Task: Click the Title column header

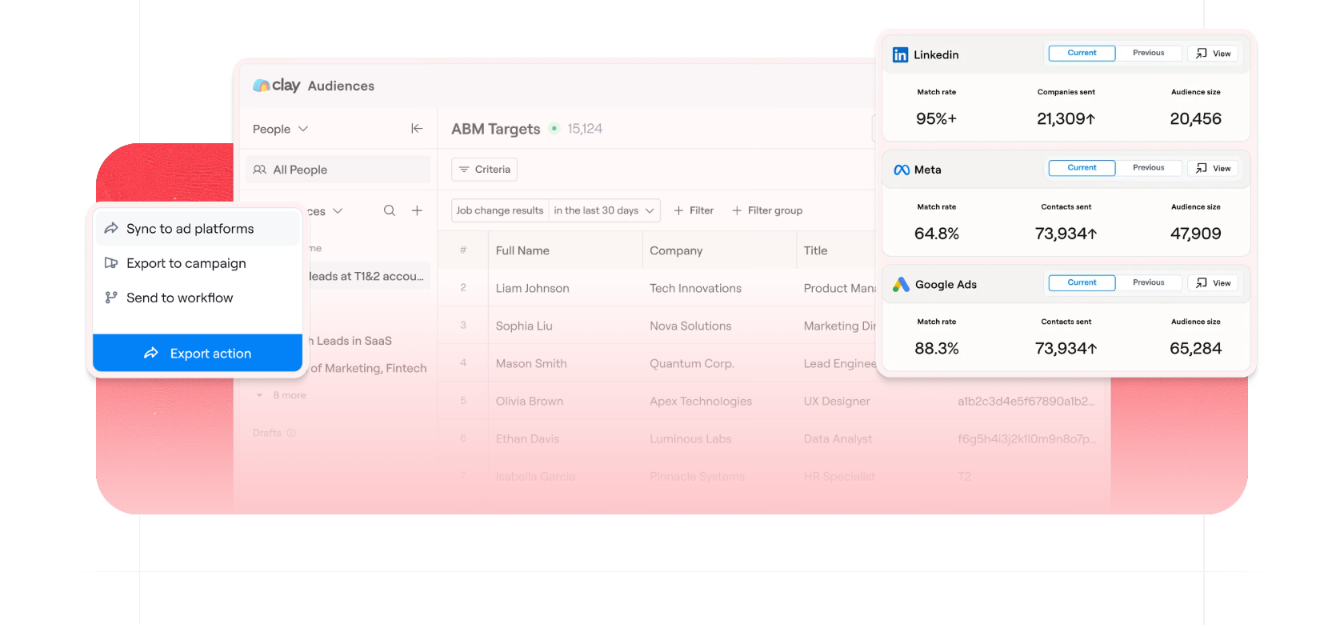Action: 815,250
